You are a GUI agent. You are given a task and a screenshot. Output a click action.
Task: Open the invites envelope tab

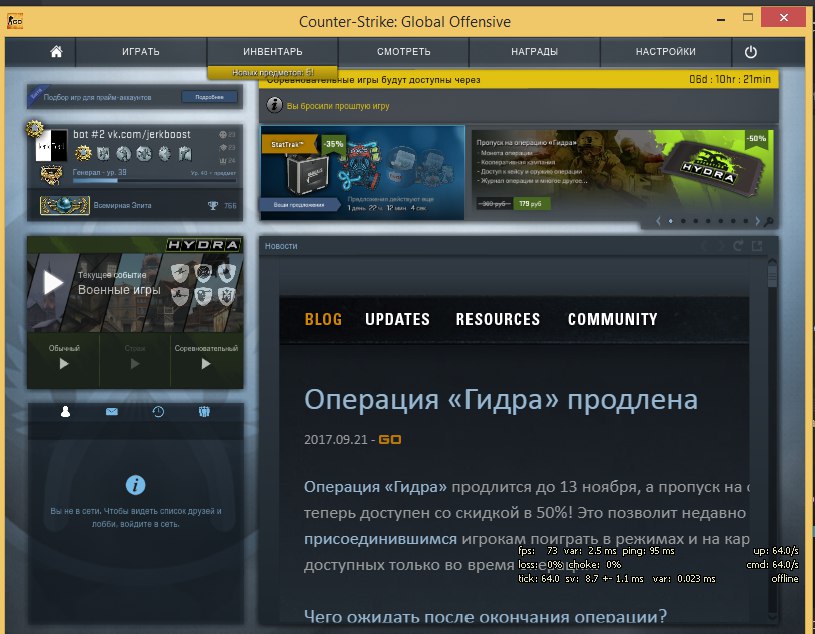point(112,412)
